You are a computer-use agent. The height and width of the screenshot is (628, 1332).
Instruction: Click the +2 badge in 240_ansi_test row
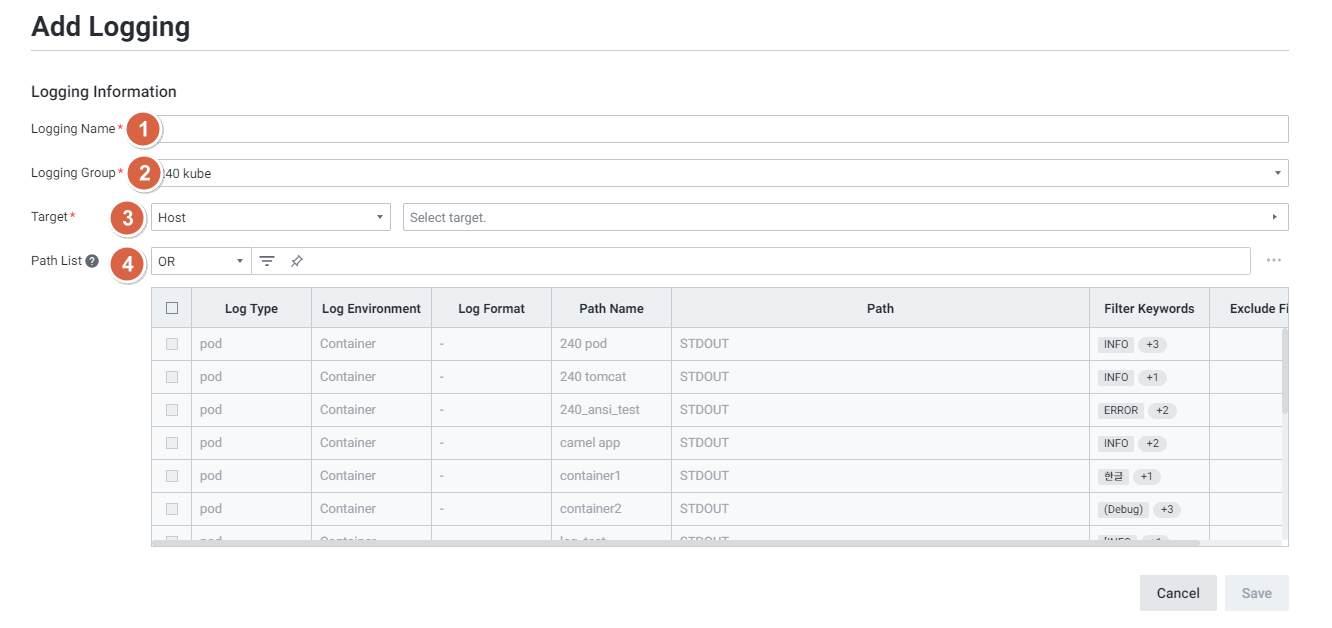point(1161,410)
